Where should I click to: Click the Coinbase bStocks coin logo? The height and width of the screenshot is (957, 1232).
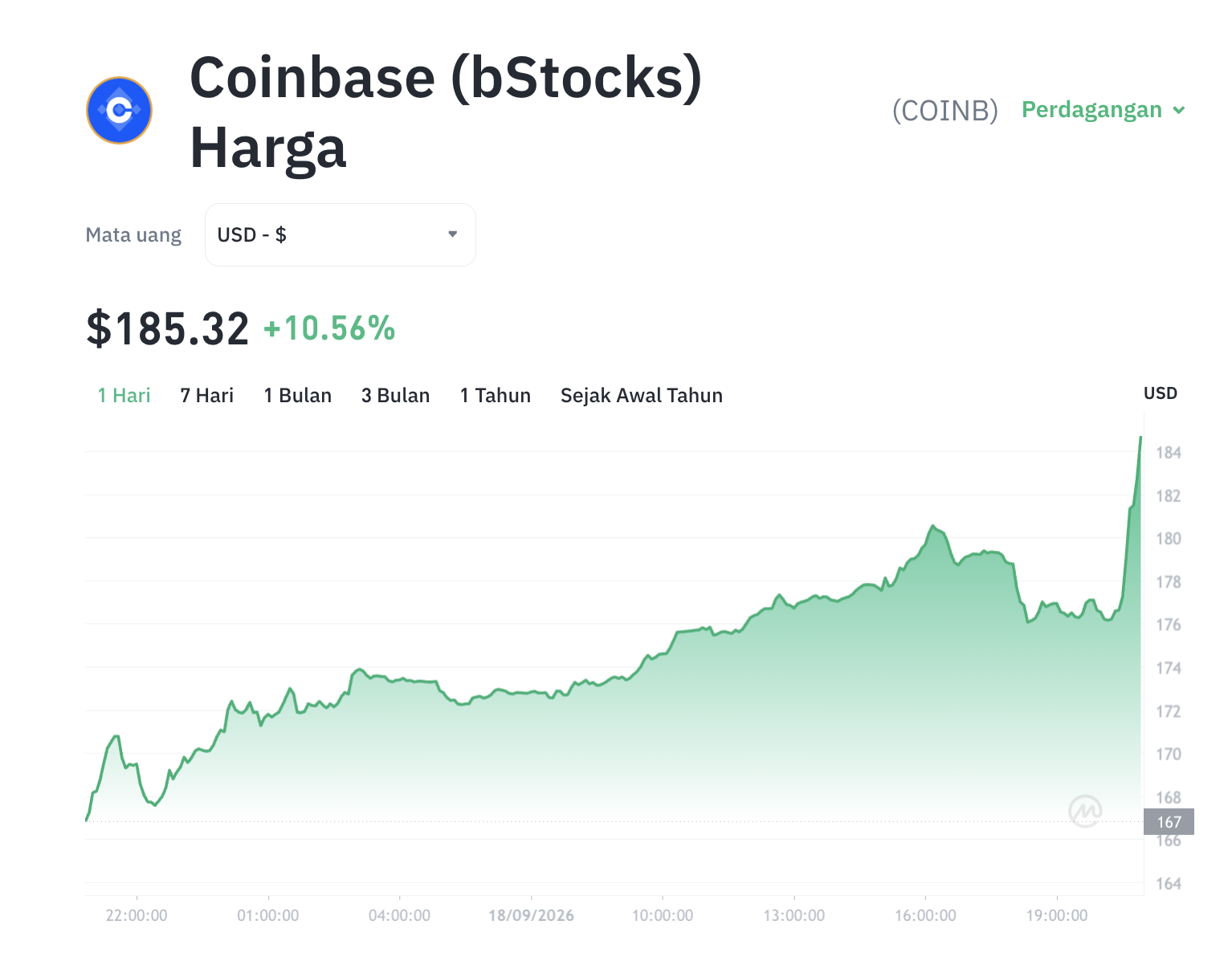tap(120, 110)
